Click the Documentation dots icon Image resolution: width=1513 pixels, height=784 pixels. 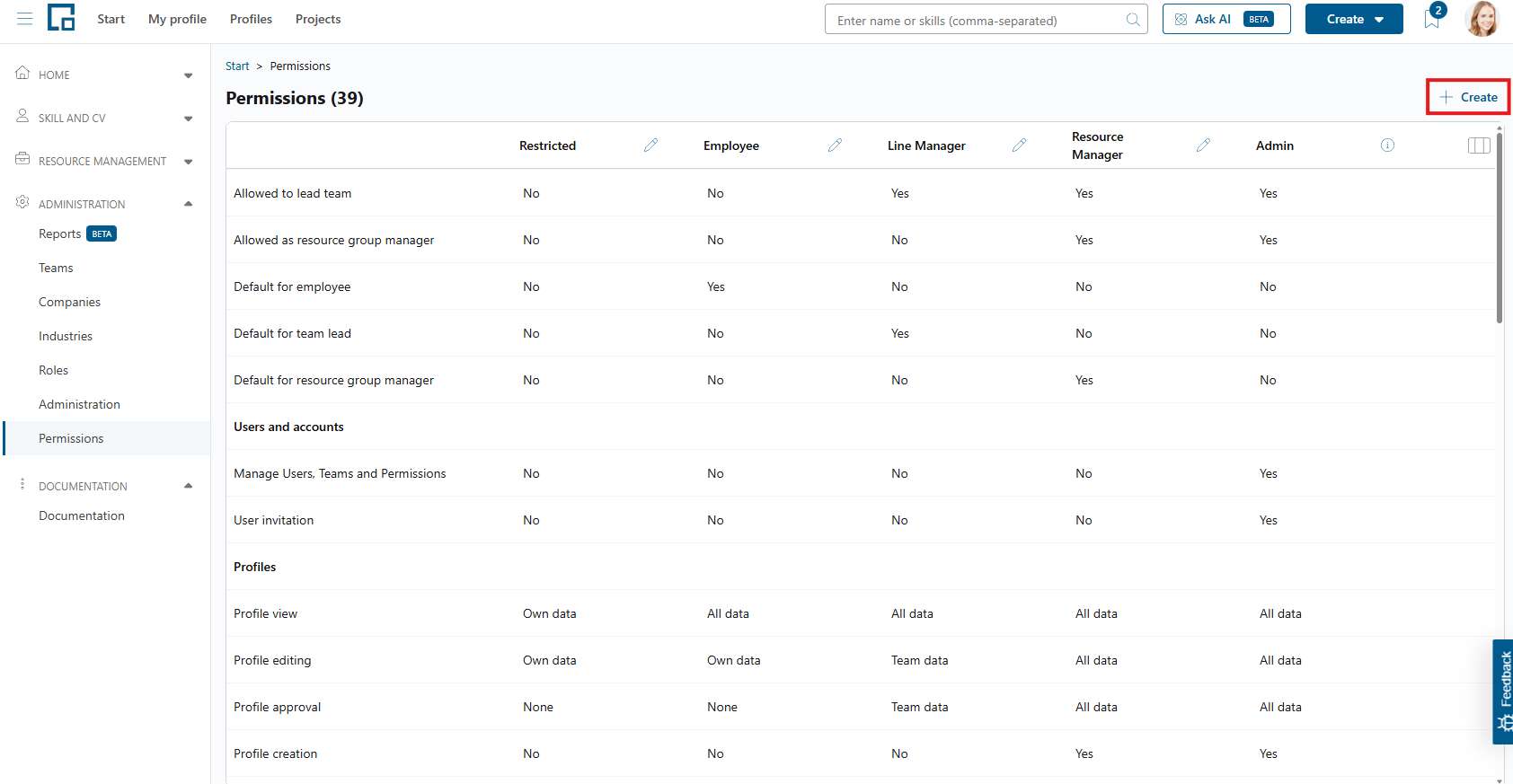[22, 485]
